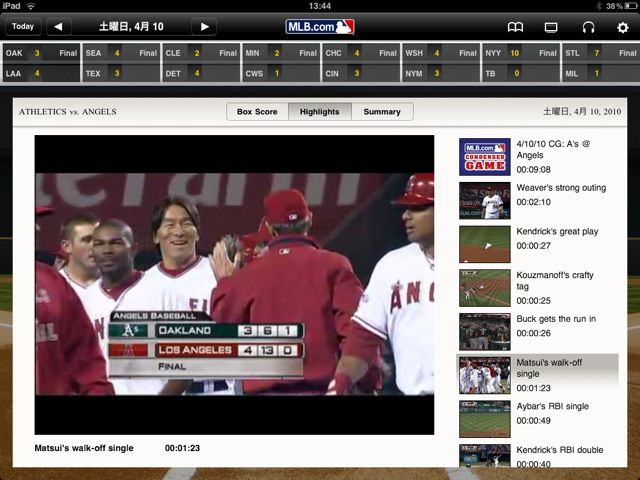This screenshot has height=480, width=640.
Task: Select STL vs MIL scoreboard game
Action: point(600,63)
